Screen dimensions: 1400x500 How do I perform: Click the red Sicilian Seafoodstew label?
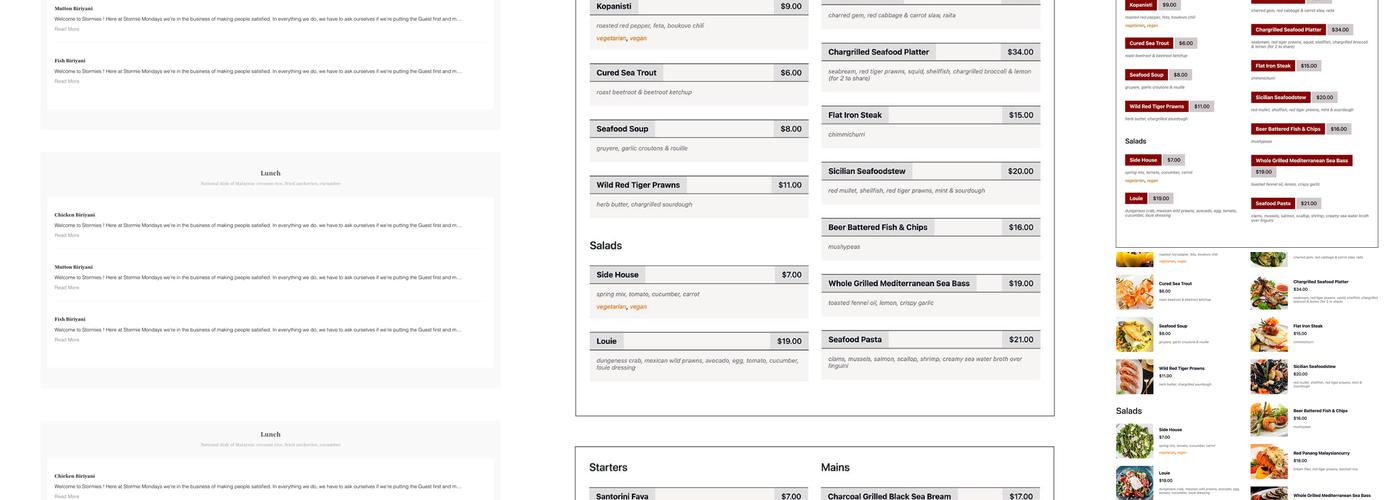[x=1280, y=97]
